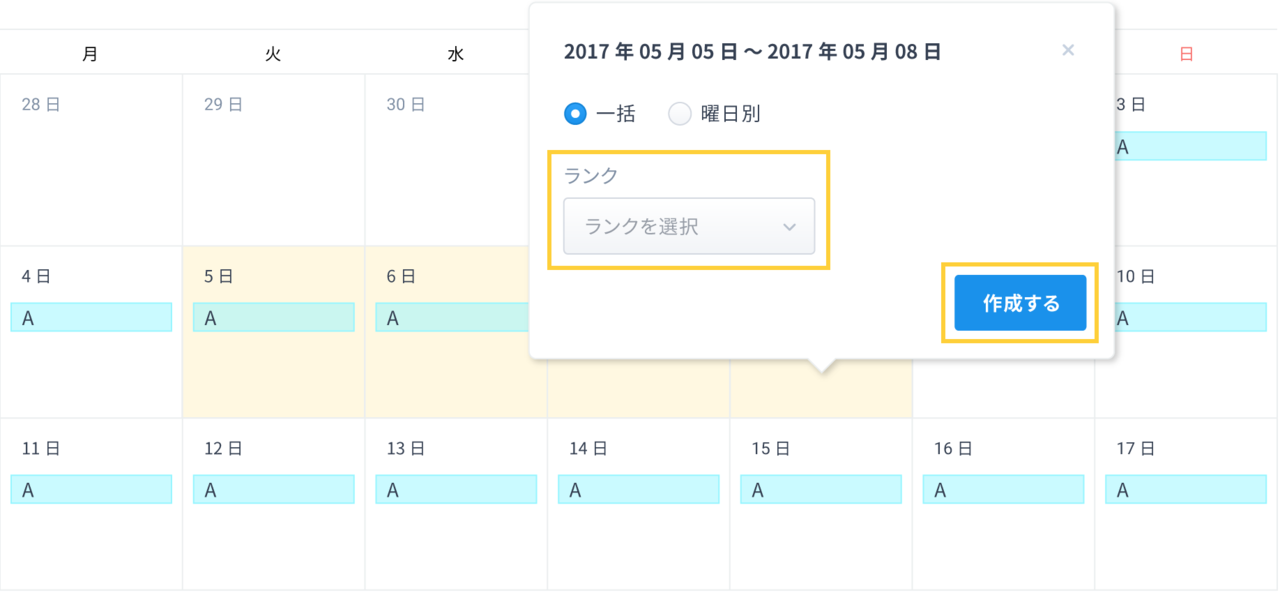
Task: Click the rank A bar on 4日
Action: tap(91, 318)
